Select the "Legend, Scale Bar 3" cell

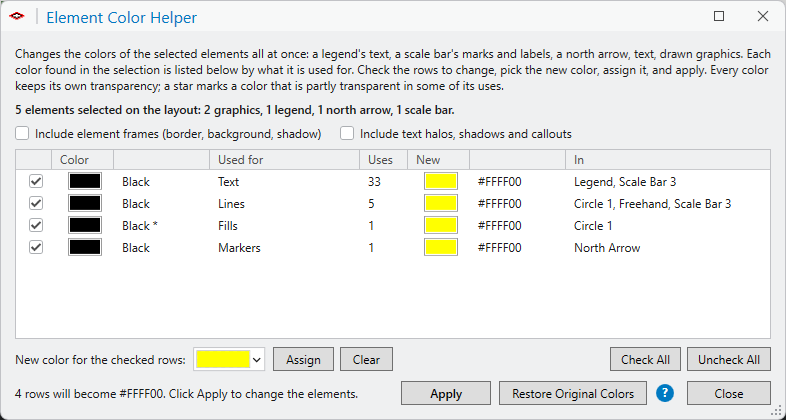[x=625, y=182]
